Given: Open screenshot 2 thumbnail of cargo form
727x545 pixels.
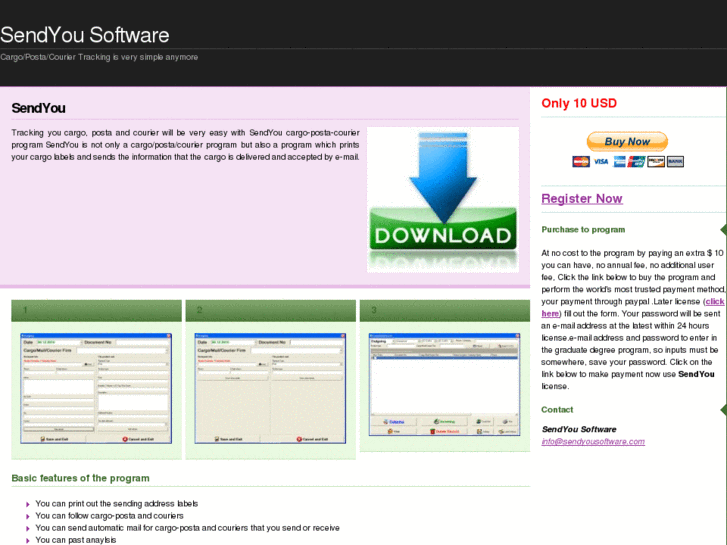Looking at the screenshot, I should click(270, 388).
